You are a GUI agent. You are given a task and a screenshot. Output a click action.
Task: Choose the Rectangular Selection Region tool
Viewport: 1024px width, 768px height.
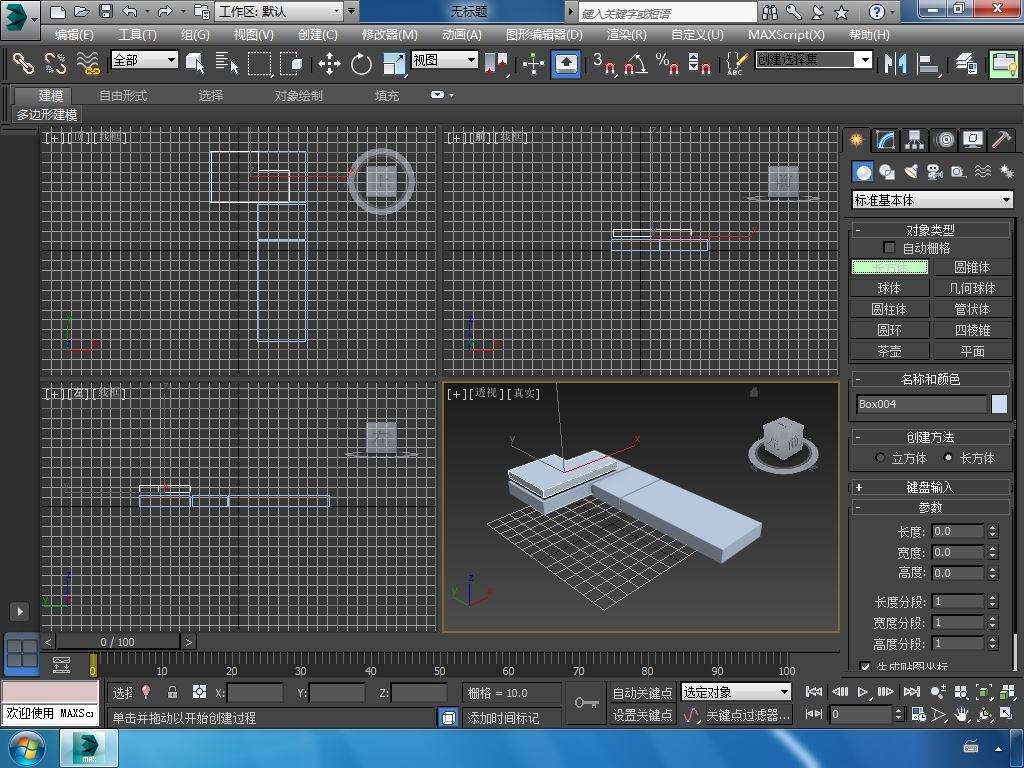coord(259,63)
